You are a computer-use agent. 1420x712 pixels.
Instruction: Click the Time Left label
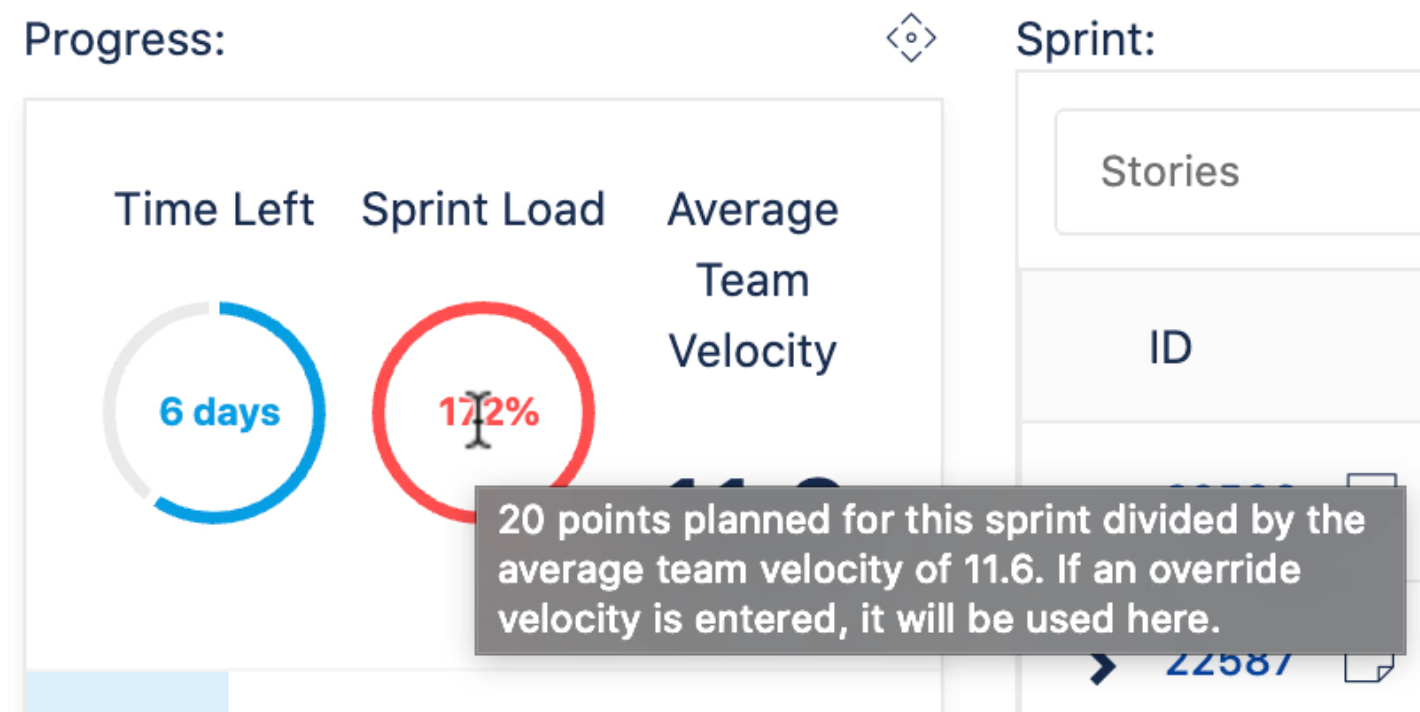[x=214, y=210]
